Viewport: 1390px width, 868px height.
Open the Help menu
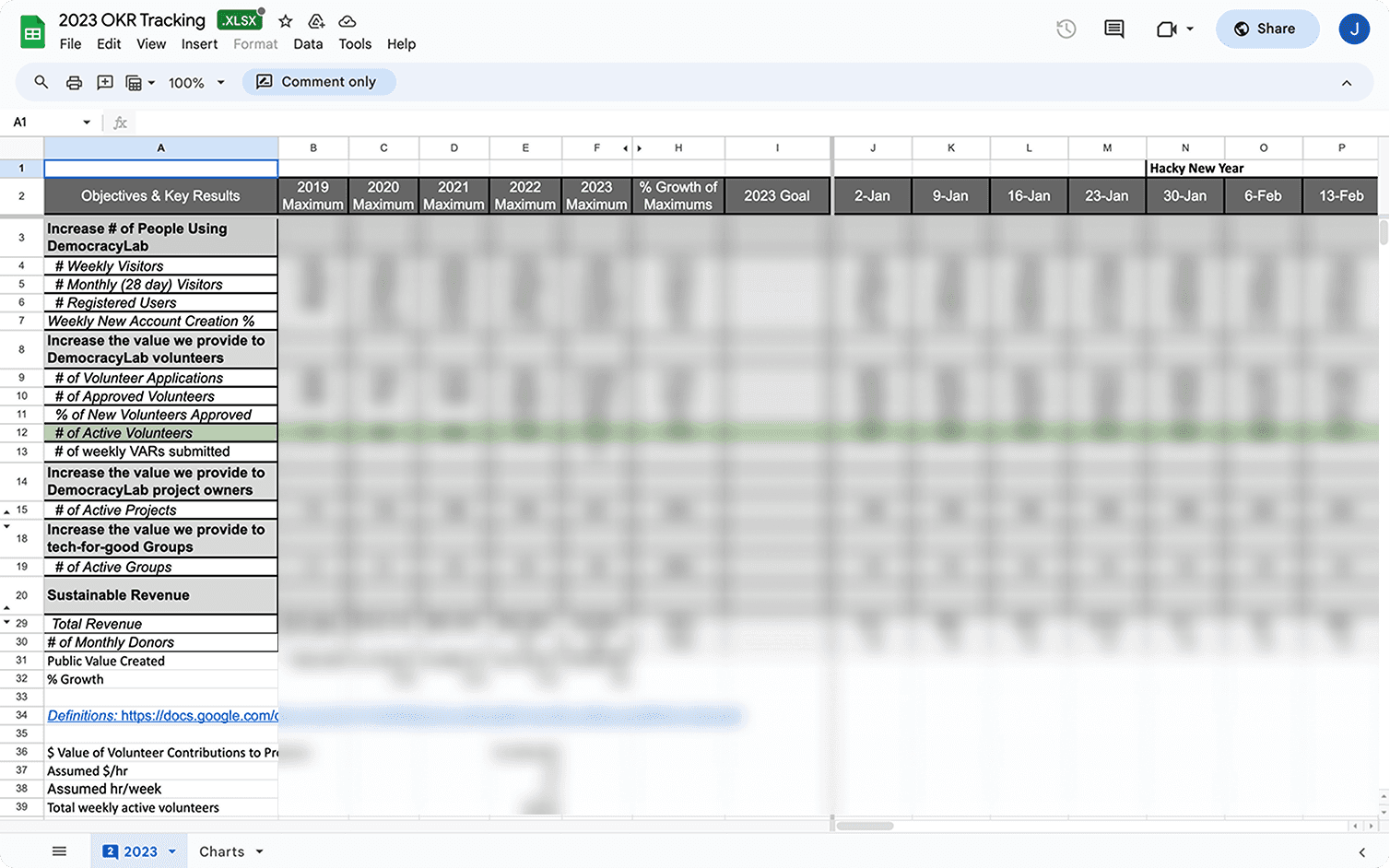401,44
